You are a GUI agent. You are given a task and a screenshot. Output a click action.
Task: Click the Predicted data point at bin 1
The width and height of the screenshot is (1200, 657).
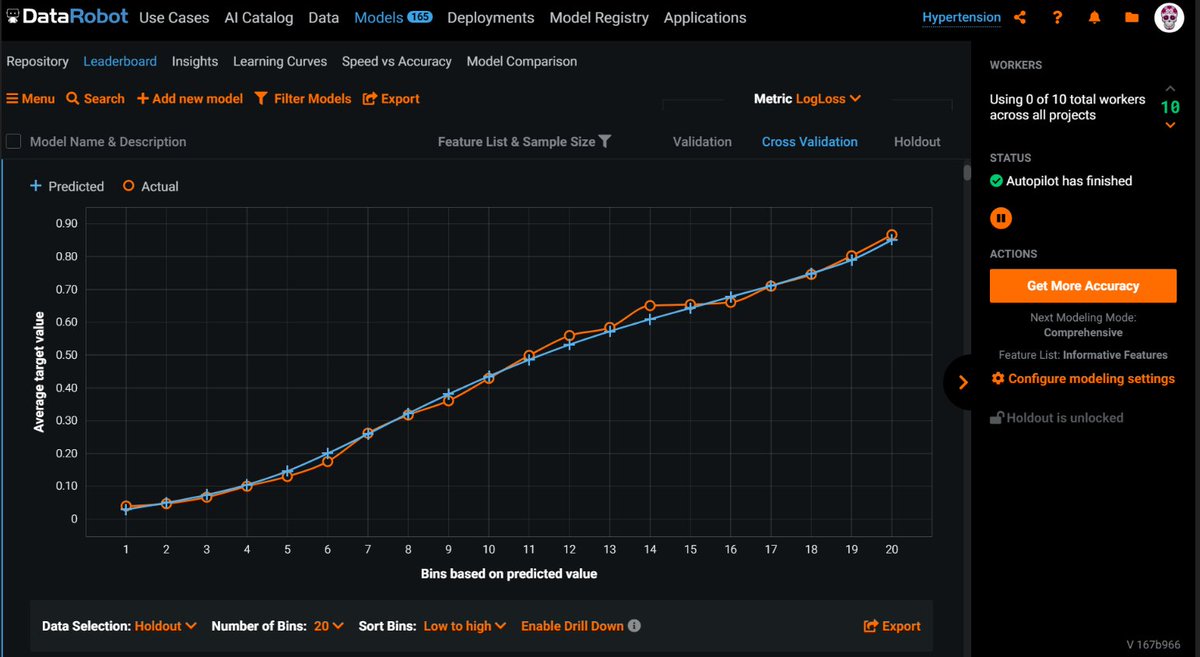pyautogui.click(x=126, y=510)
